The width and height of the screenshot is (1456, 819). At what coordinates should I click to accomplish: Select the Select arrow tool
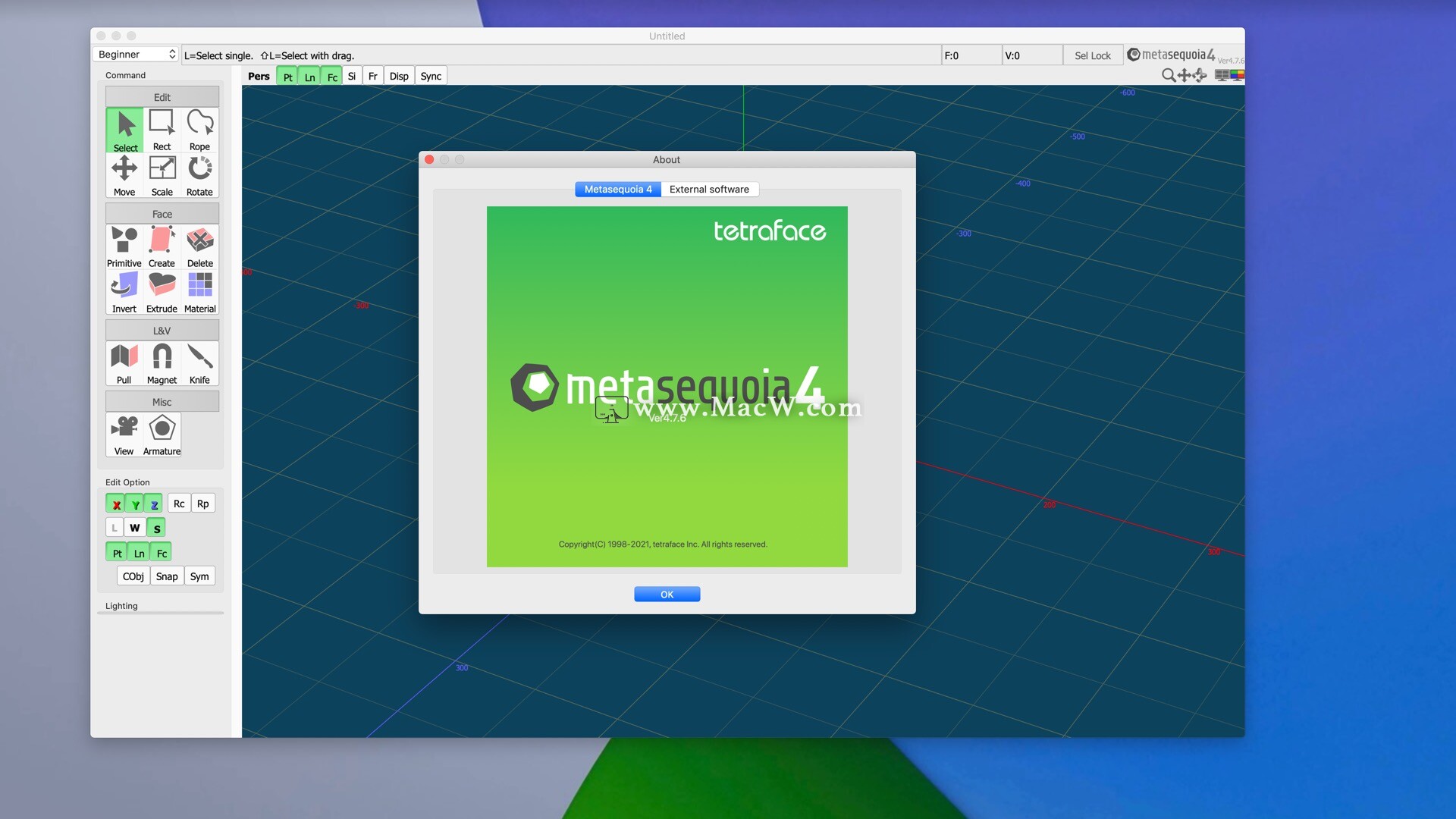125,130
